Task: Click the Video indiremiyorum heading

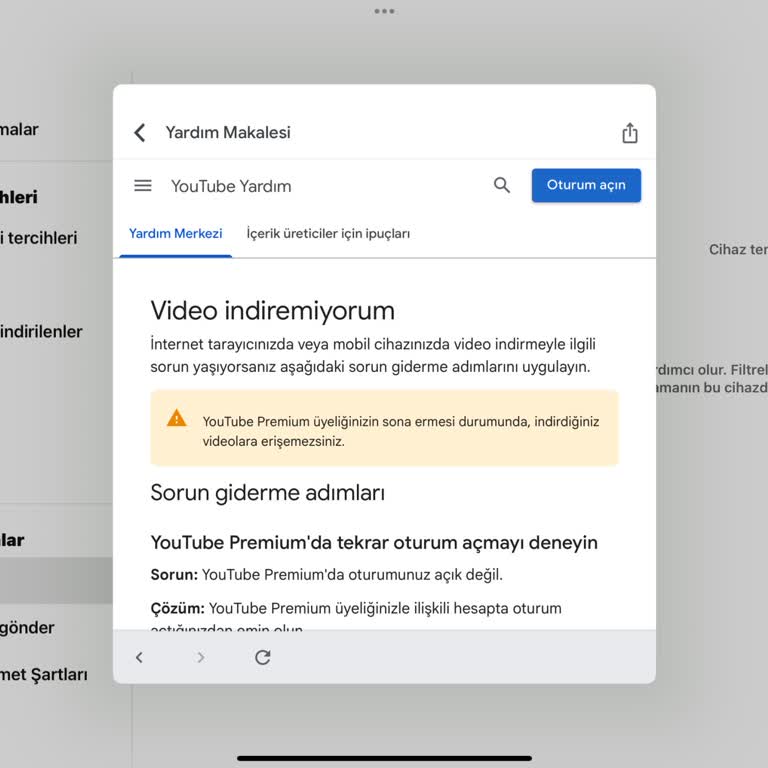Action: [272, 311]
